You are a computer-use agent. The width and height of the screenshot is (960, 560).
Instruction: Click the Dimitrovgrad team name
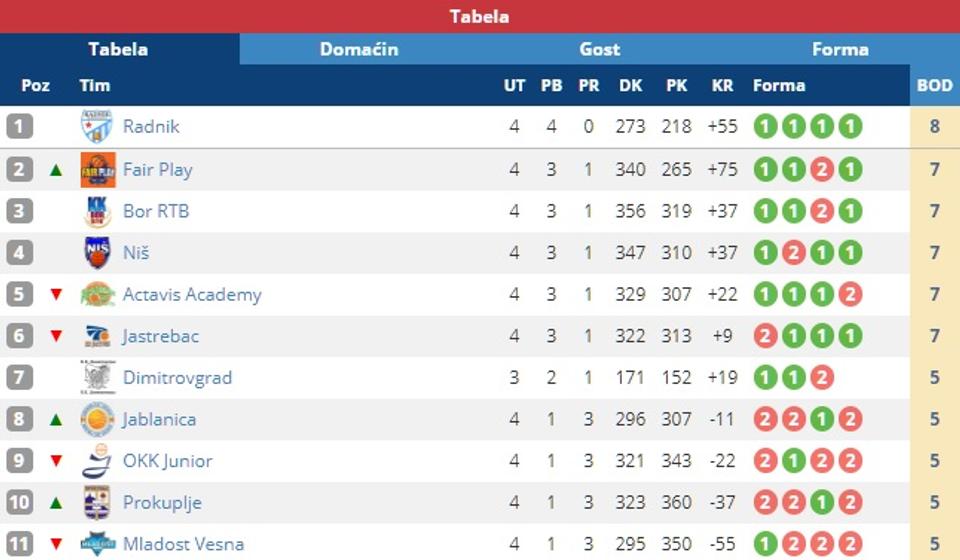(x=177, y=378)
